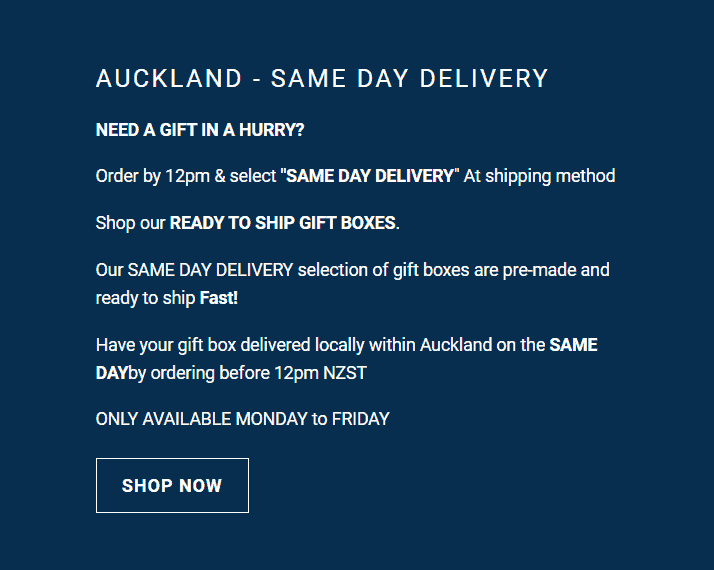This screenshot has width=714, height=570.
Task: Click the "Shop our" text
Action: pos(130,224)
